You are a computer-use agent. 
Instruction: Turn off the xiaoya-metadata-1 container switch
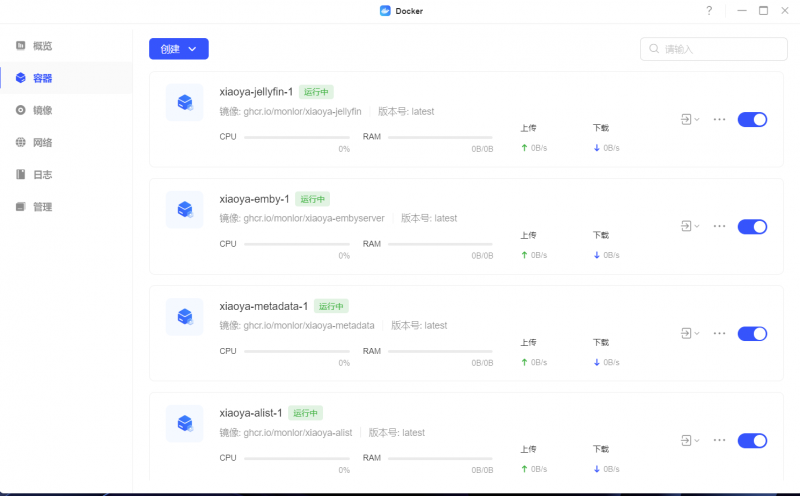tap(752, 334)
